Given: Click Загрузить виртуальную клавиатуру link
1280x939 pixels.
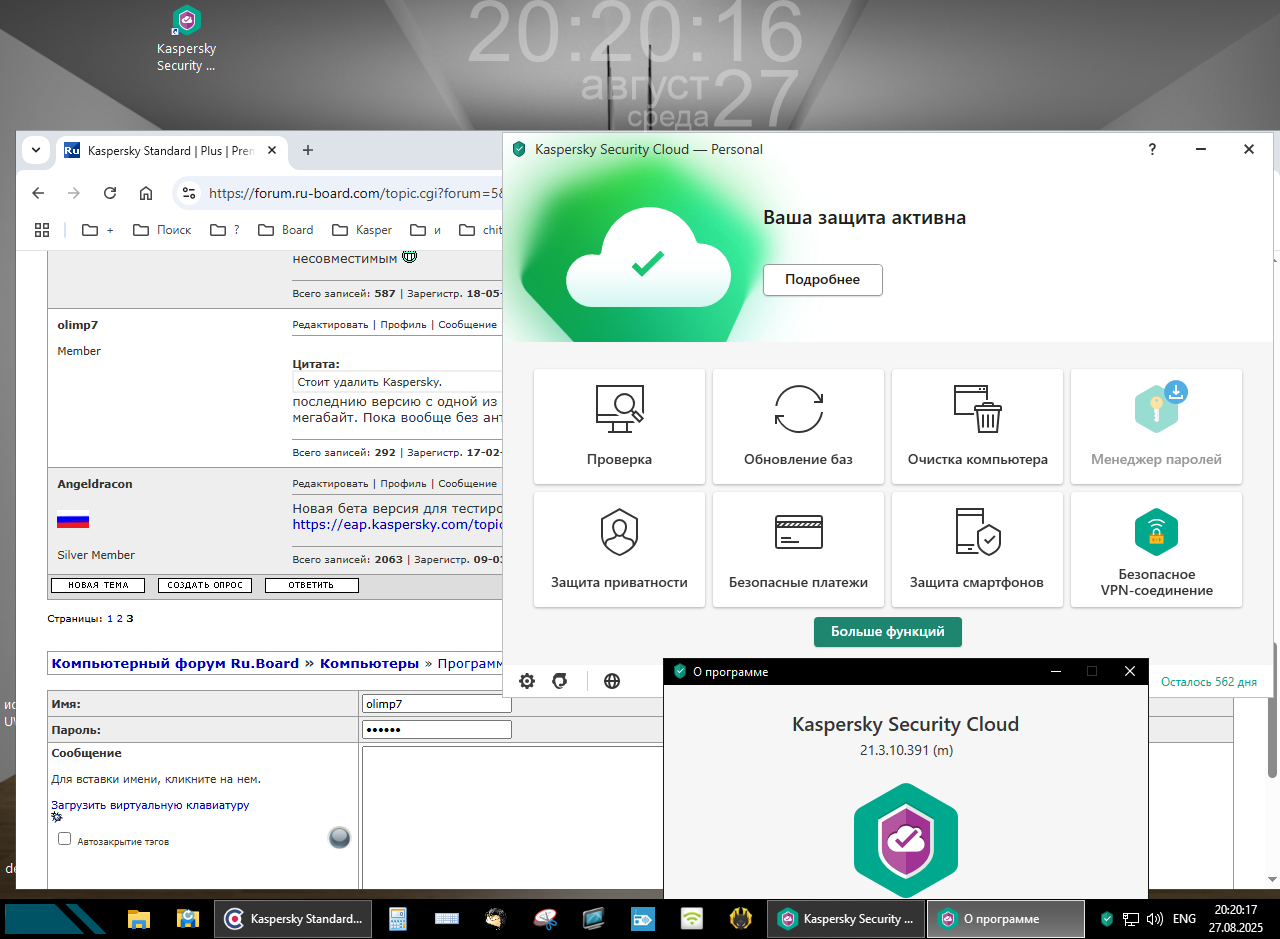Looking at the screenshot, I should tap(150, 805).
